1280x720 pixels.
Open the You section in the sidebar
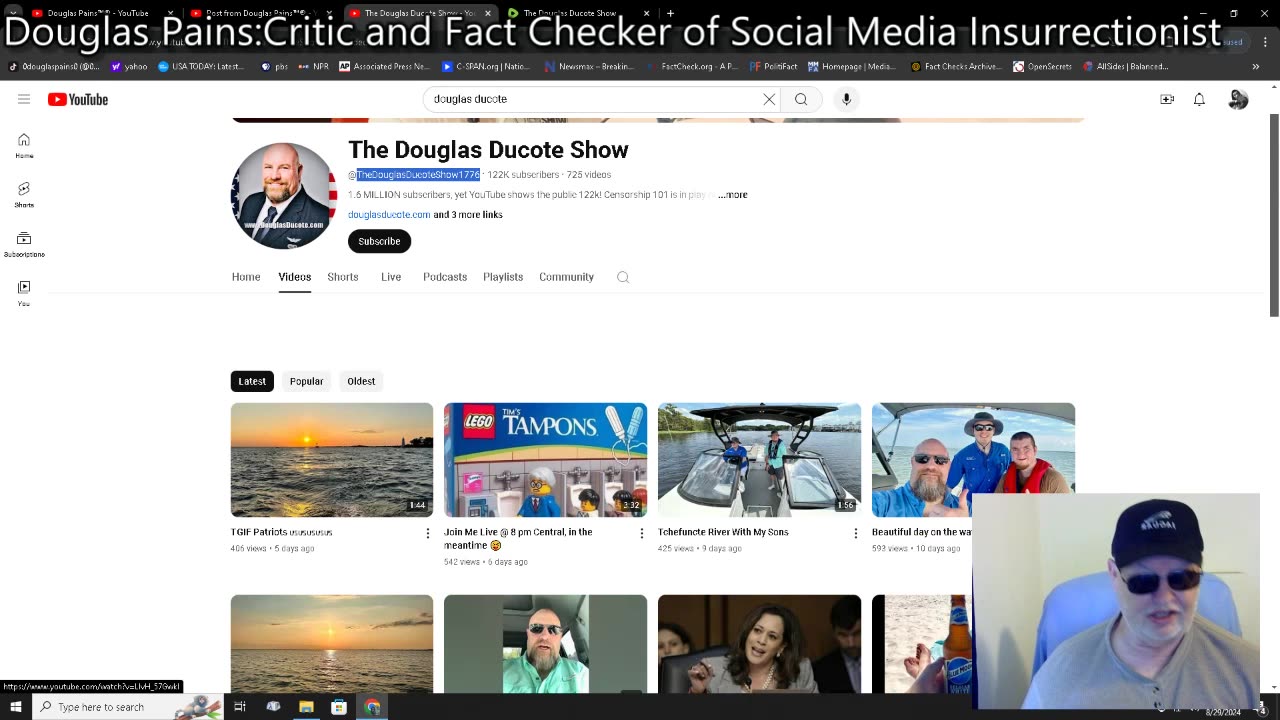(x=24, y=293)
